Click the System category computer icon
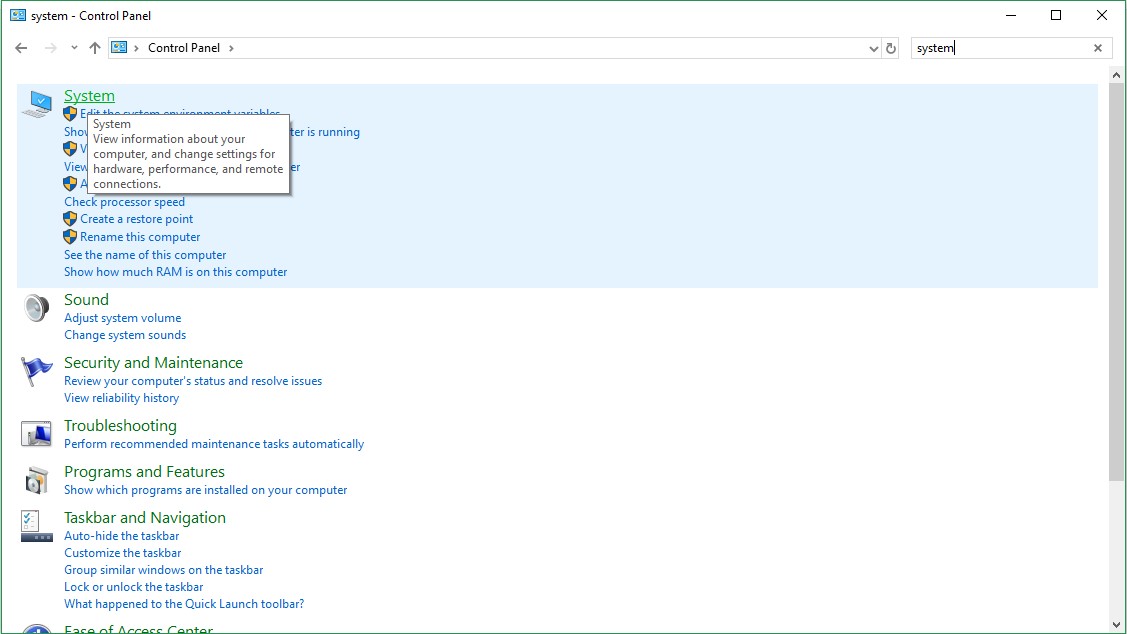The width and height of the screenshot is (1127, 634). [x=37, y=103]
